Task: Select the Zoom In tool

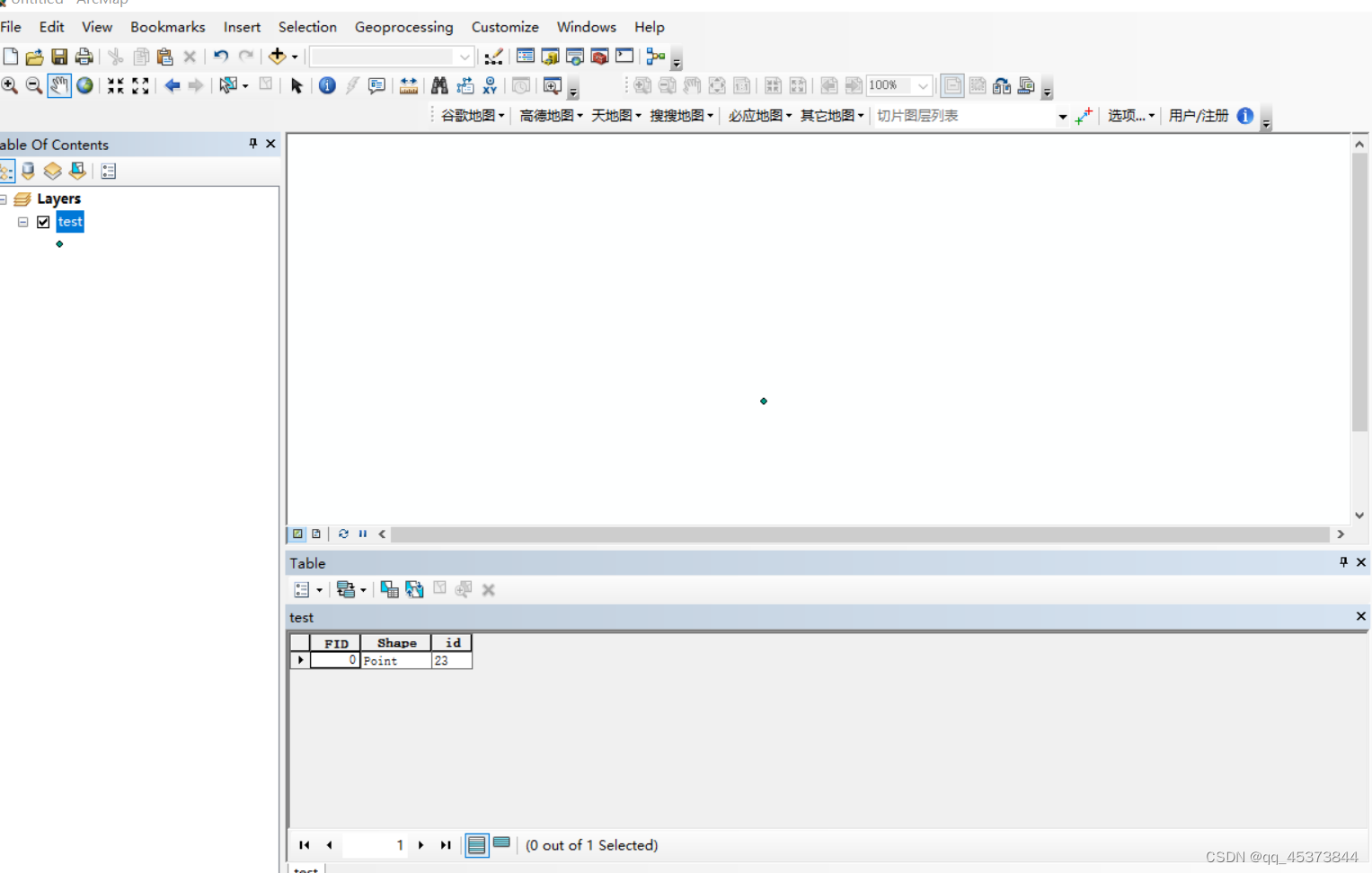Action: pyautogui.click(x=10, y=85)
